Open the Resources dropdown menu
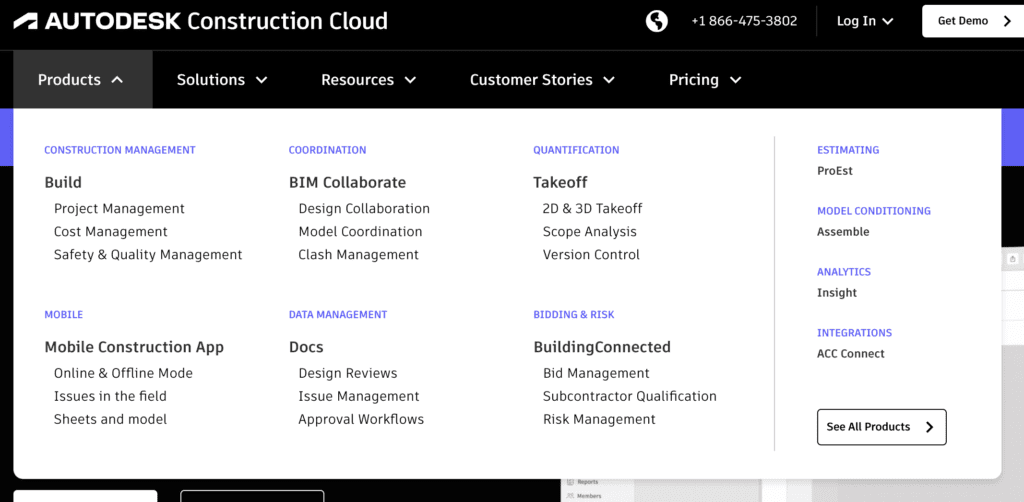Viewport: 1024px width, 502px height. coord(368,80)
